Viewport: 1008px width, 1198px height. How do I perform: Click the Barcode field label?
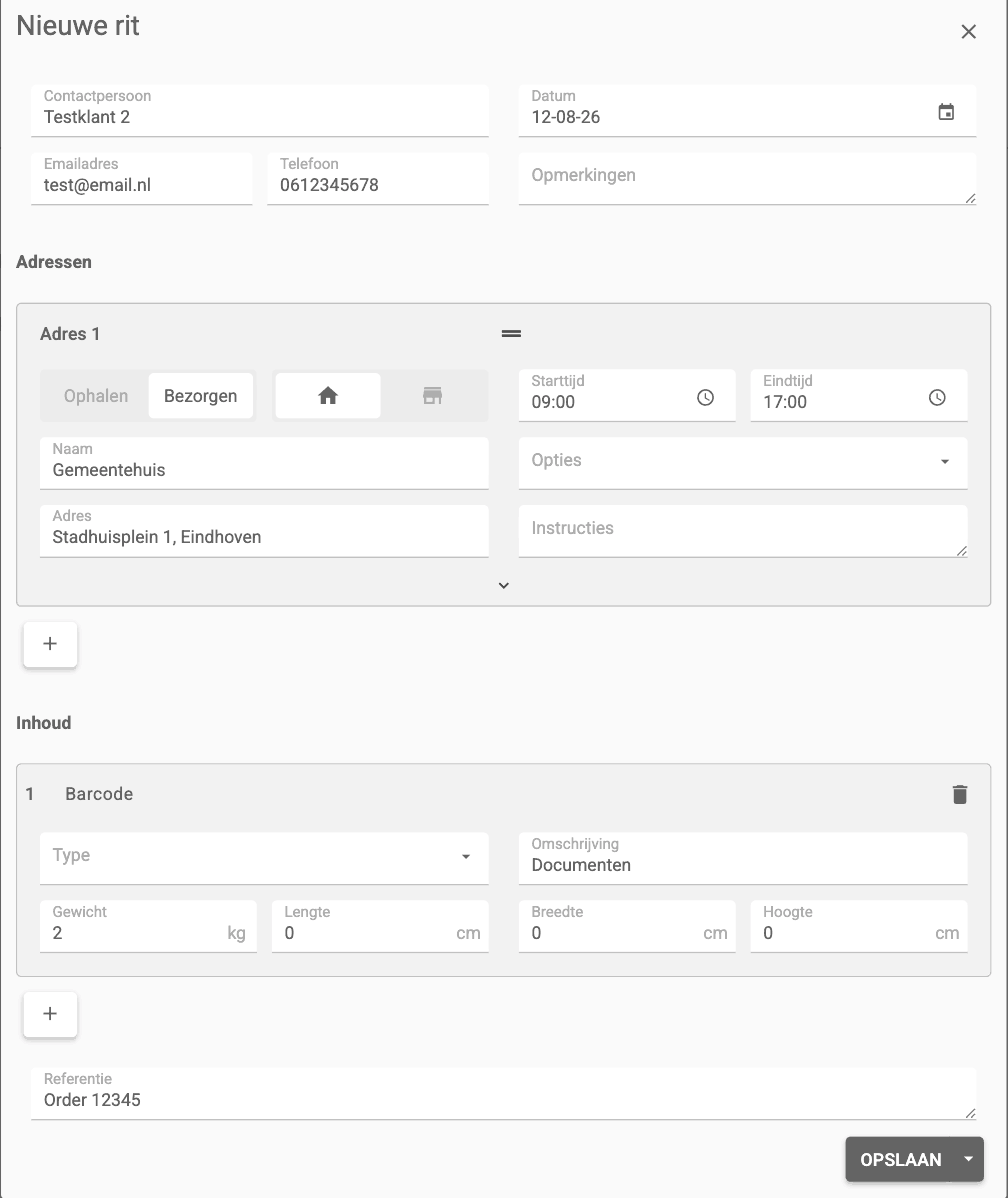tap(99, 794)
